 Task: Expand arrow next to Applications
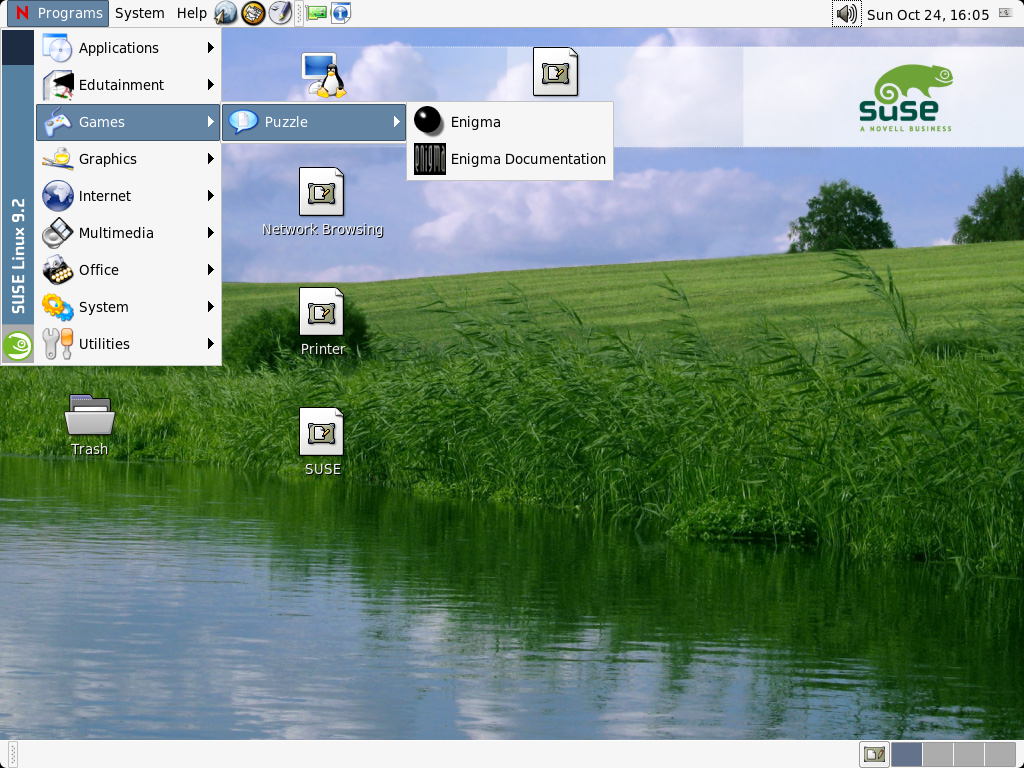tap(210, 48)
